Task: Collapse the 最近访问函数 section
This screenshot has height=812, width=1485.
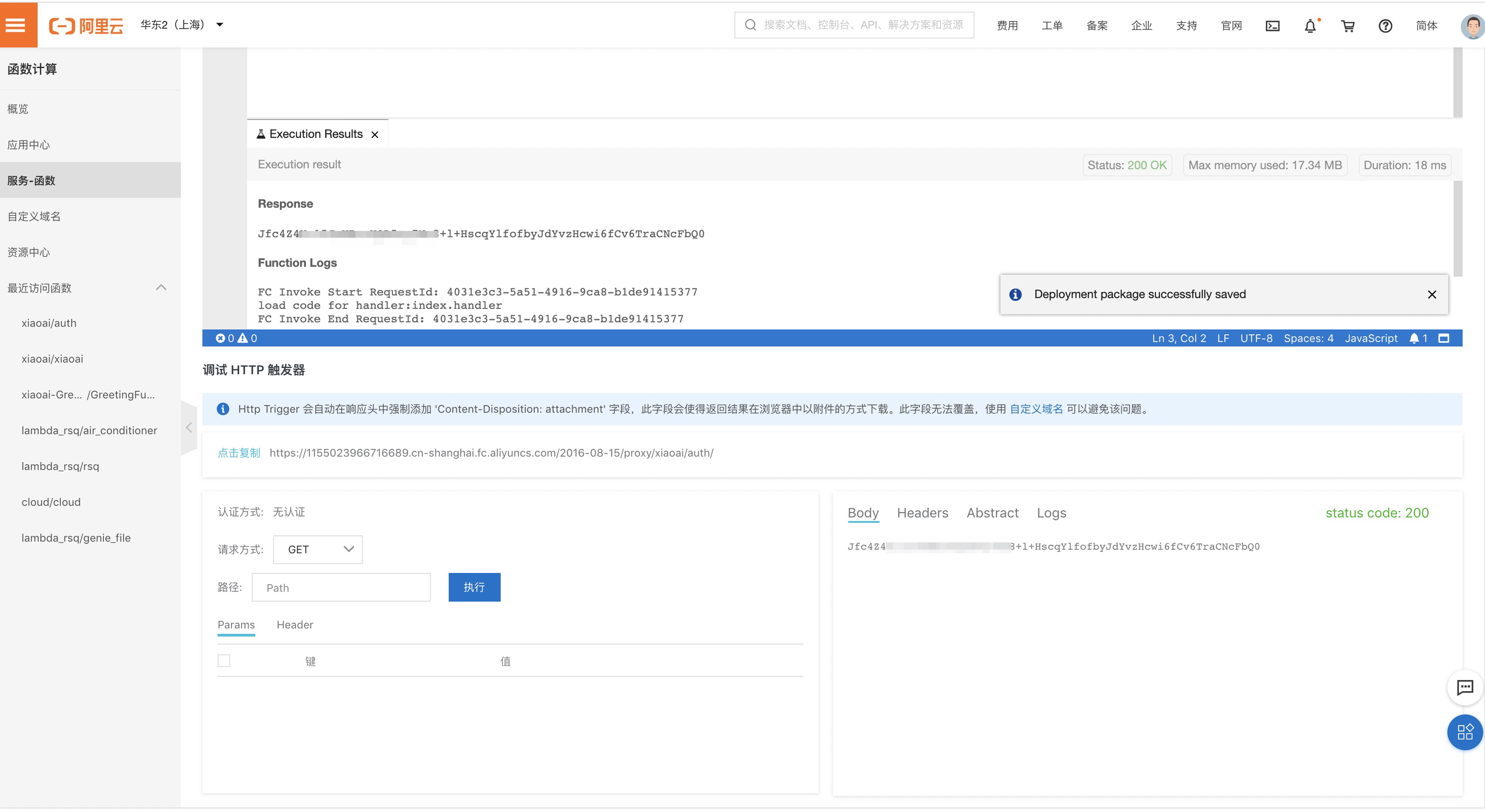Action: (x=161, y=288)
